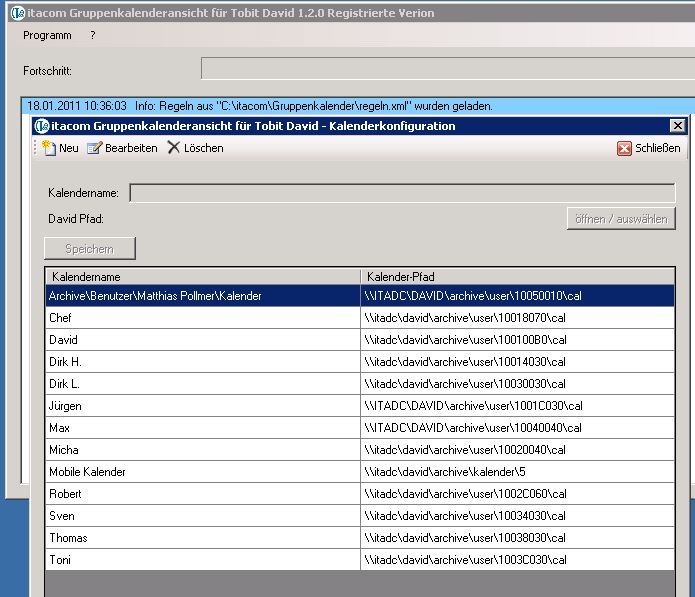Click the Neu document icon in toolbar

coord(49,148)
